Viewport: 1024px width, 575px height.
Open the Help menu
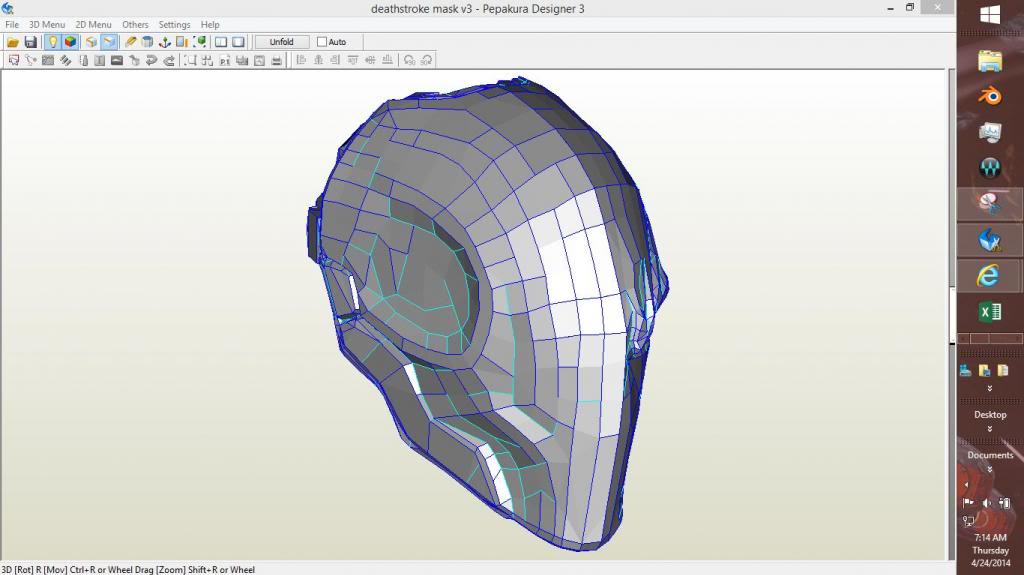[210, 24]
